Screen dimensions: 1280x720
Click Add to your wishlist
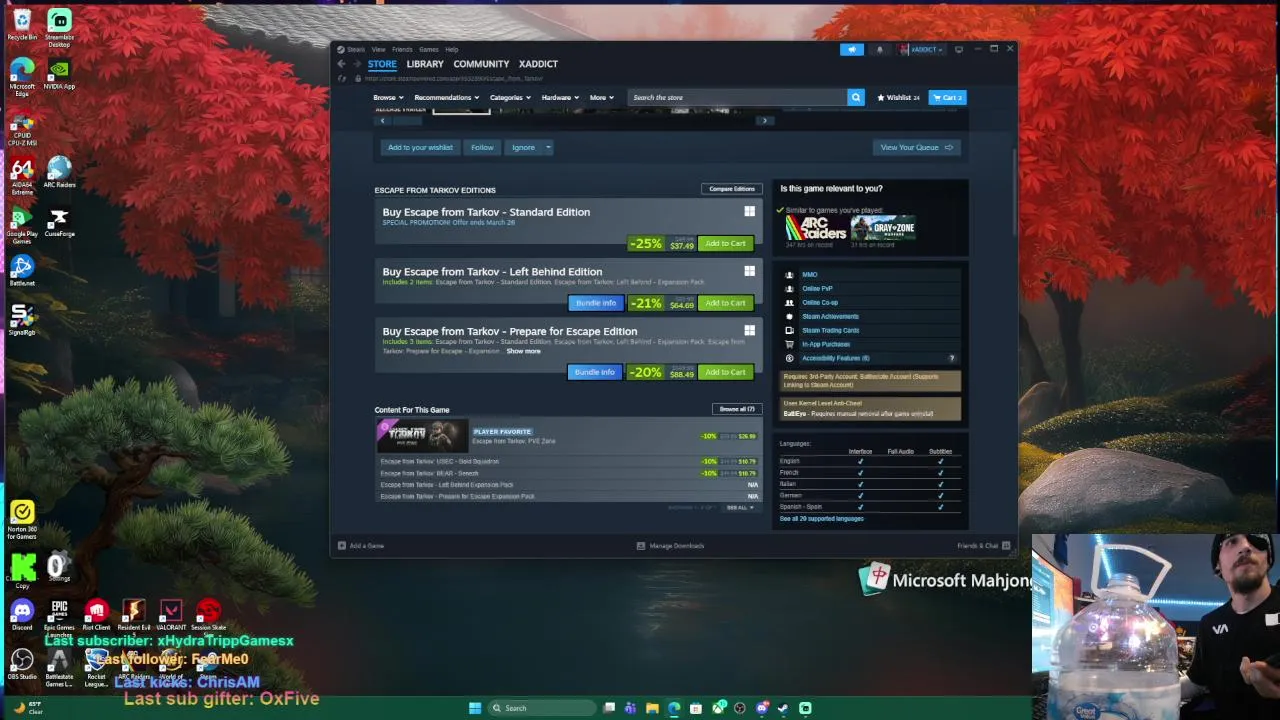420,147
